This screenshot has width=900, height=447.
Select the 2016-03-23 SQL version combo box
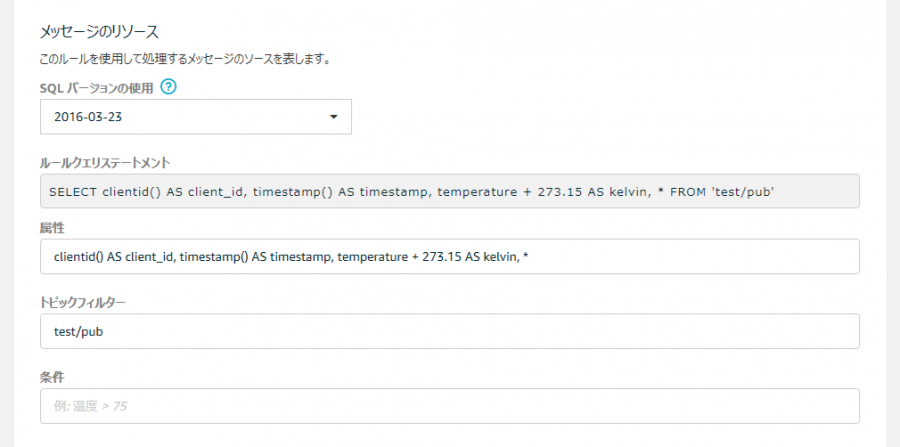[x=196, y=117]
